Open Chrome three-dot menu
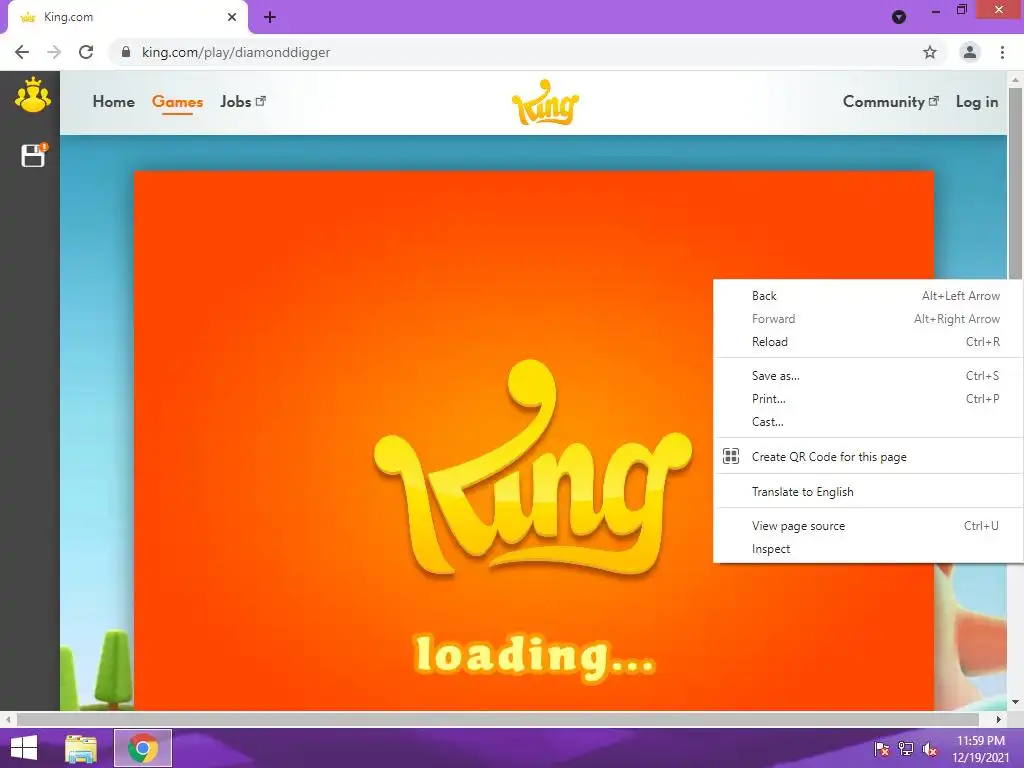The image size is (1024, 768). tap(1002, 52)
